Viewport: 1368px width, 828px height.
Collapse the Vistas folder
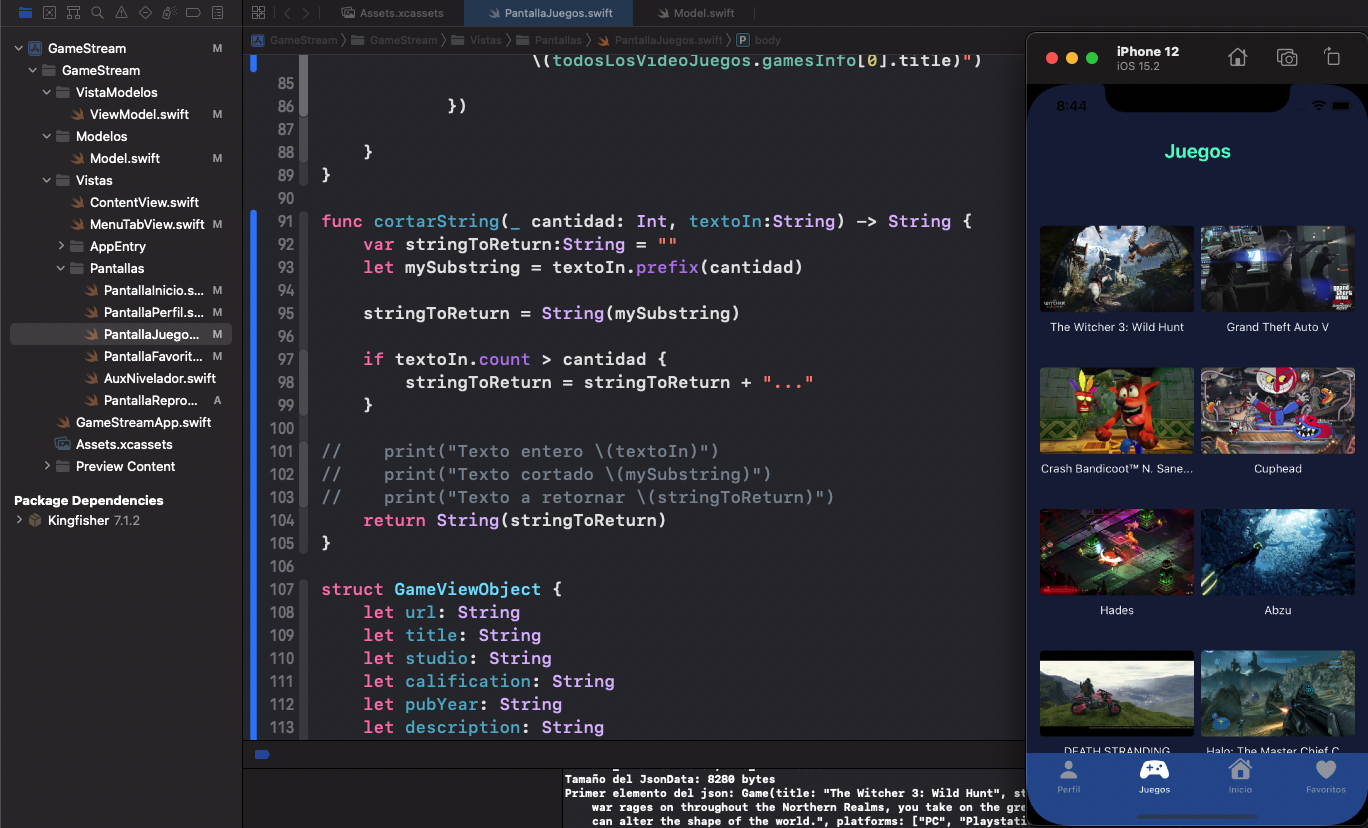pos(47,180)
